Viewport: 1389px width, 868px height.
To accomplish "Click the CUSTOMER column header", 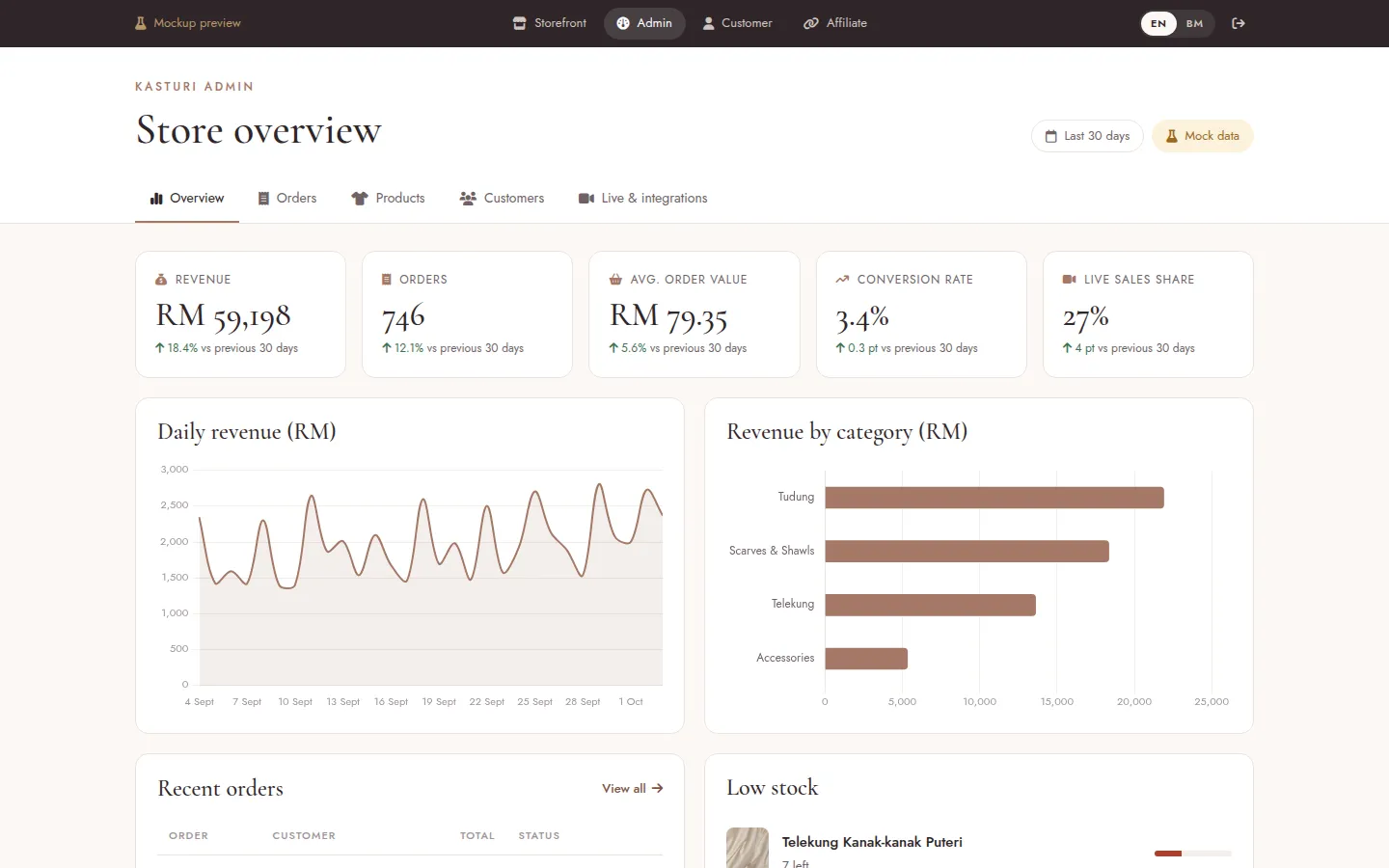I will pyautogui.click(x=304, y=836).
